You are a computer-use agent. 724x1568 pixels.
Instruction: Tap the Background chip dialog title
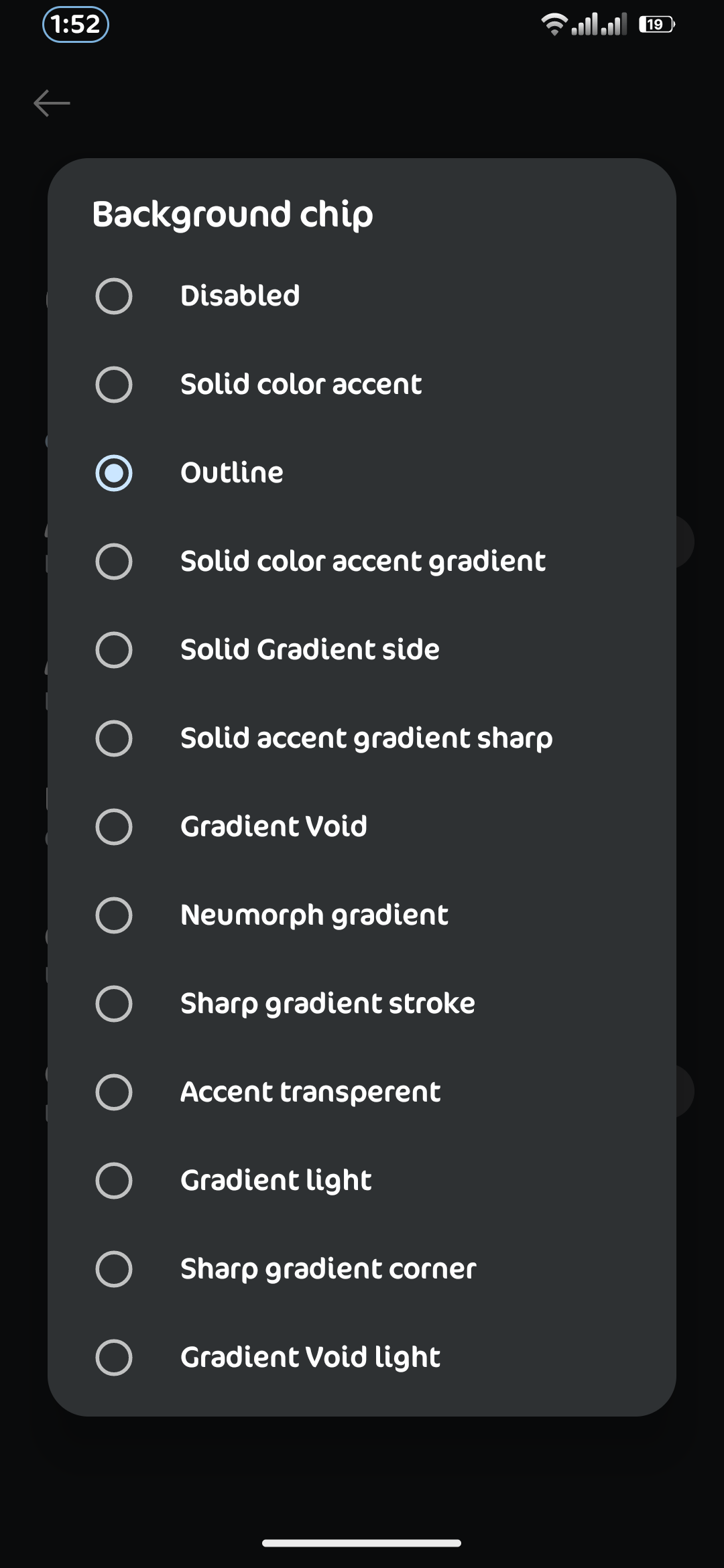click(x=233, y=215)
